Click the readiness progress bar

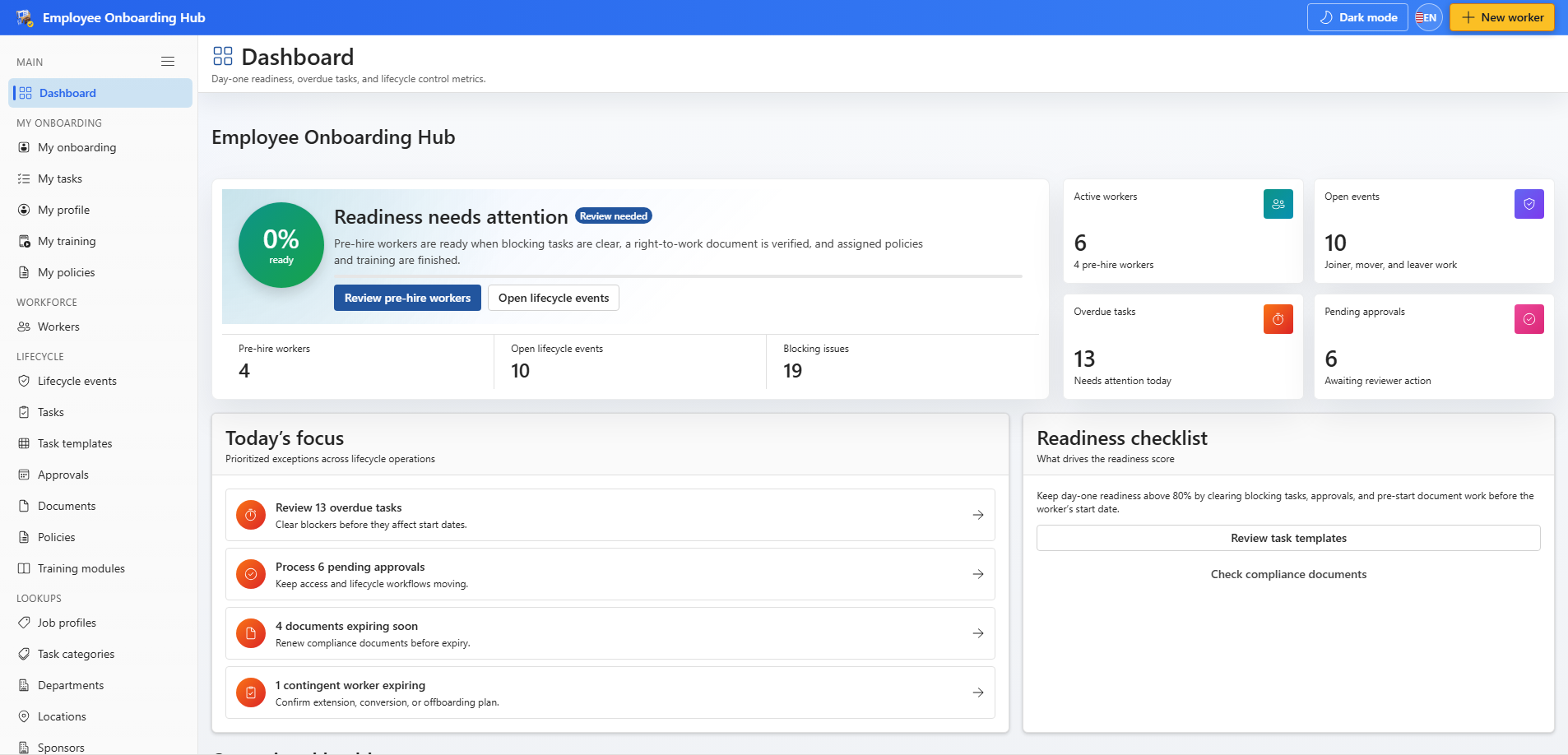(x=678, y=276)
